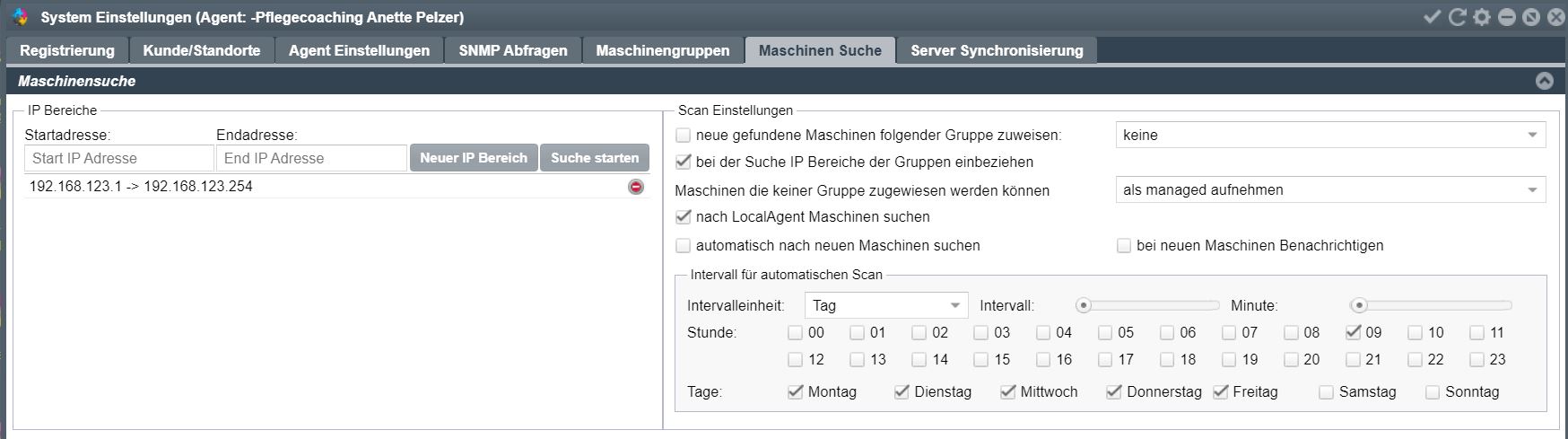1568x439 pixels.
Task: Enable automatic search for new machines
Action: click(684, 245)
